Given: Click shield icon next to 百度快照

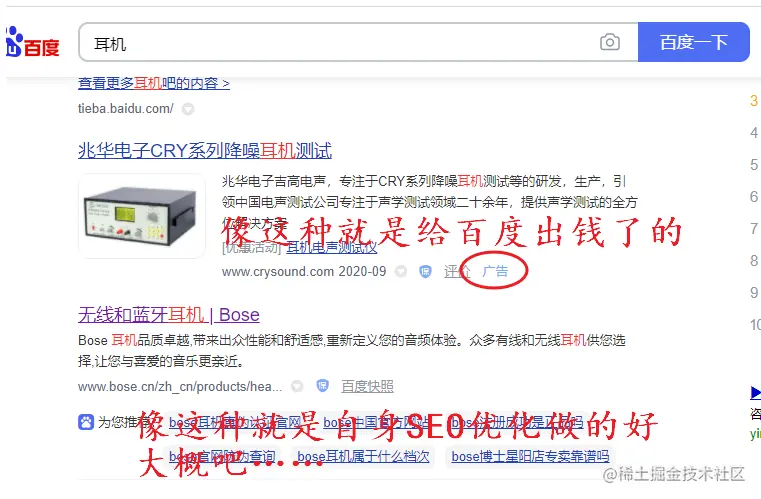Looking at the screenshot, I should pos(322,386).
